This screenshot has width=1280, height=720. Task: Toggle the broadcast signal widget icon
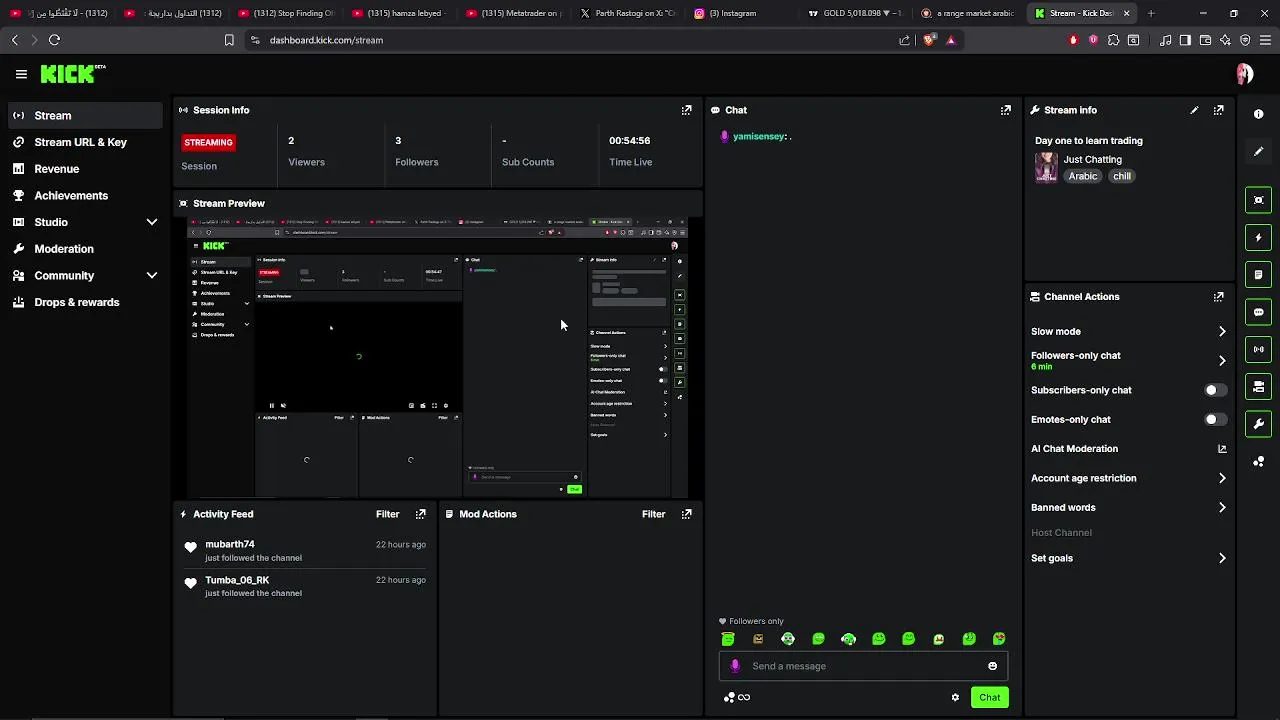pyautogui.click(x=1258, y=349)
